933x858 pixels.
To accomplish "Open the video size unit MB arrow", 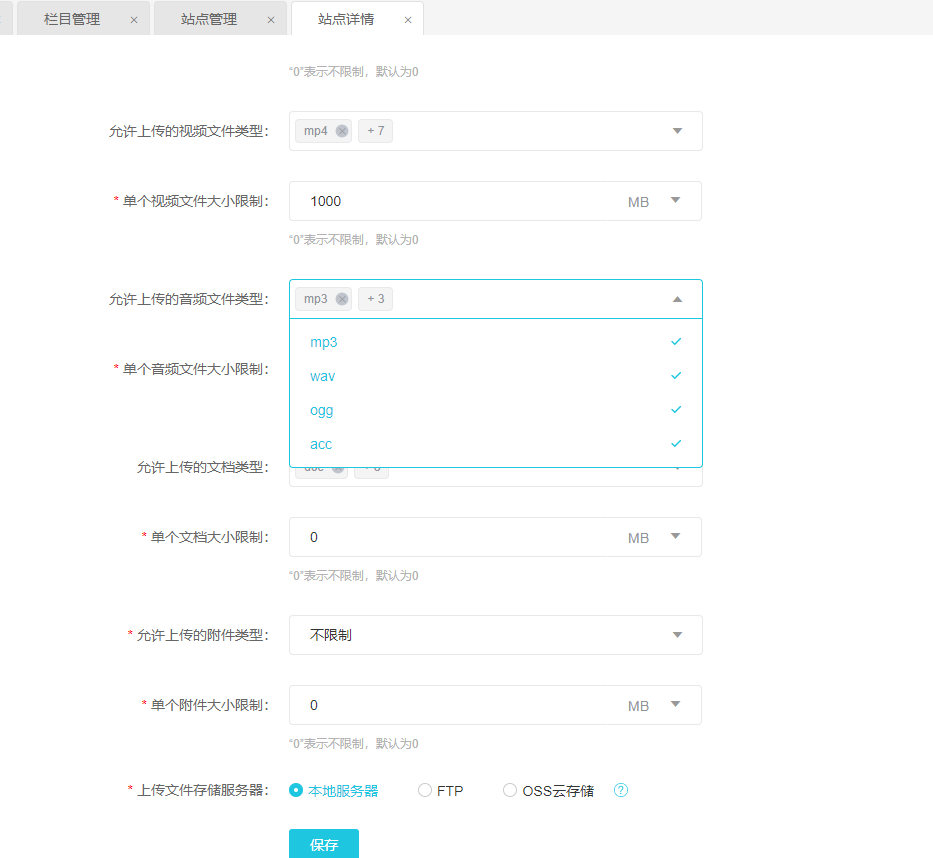I will click(x=675, y=200).
